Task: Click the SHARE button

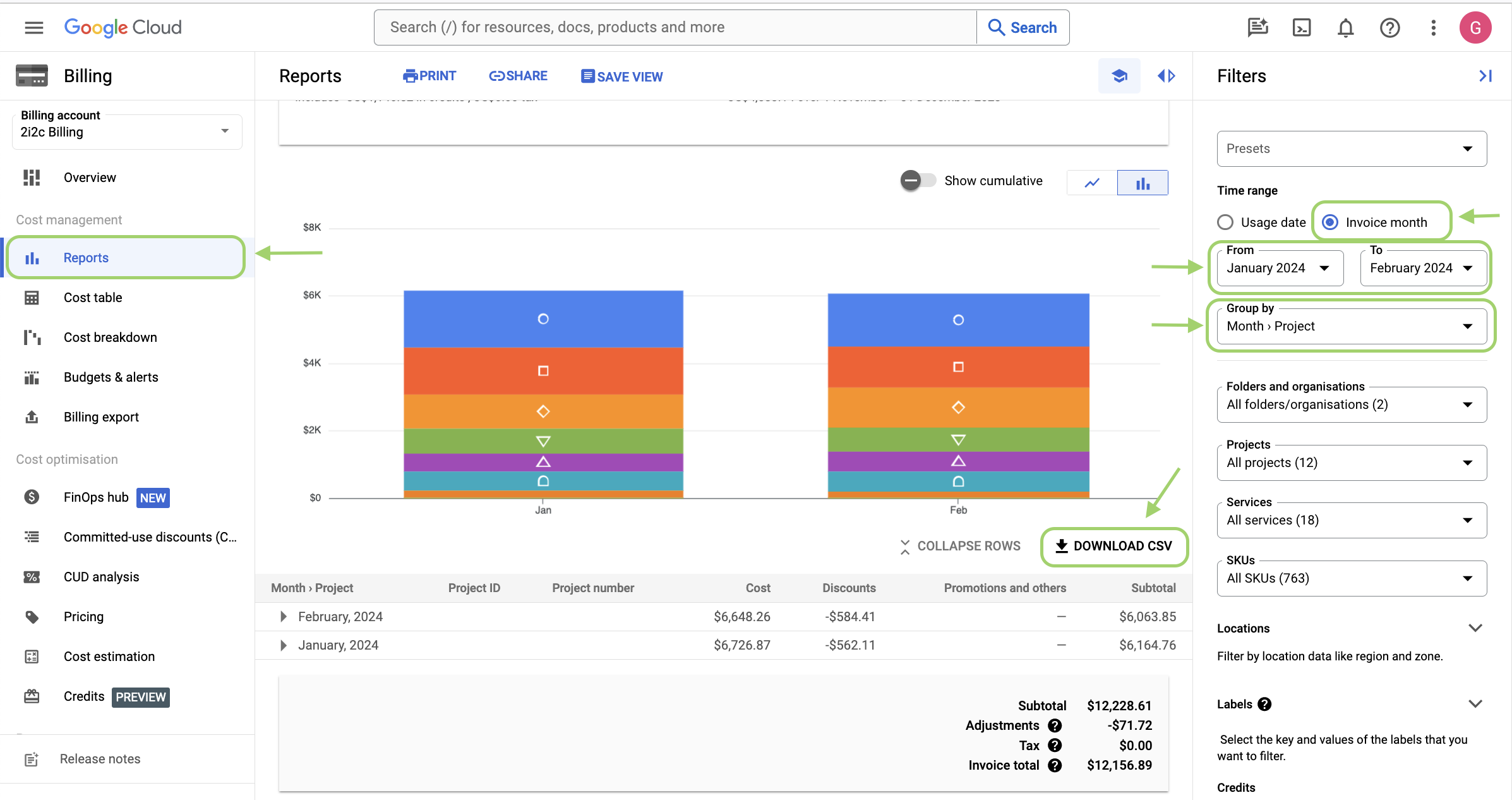Action: click(x=518, y=76)
